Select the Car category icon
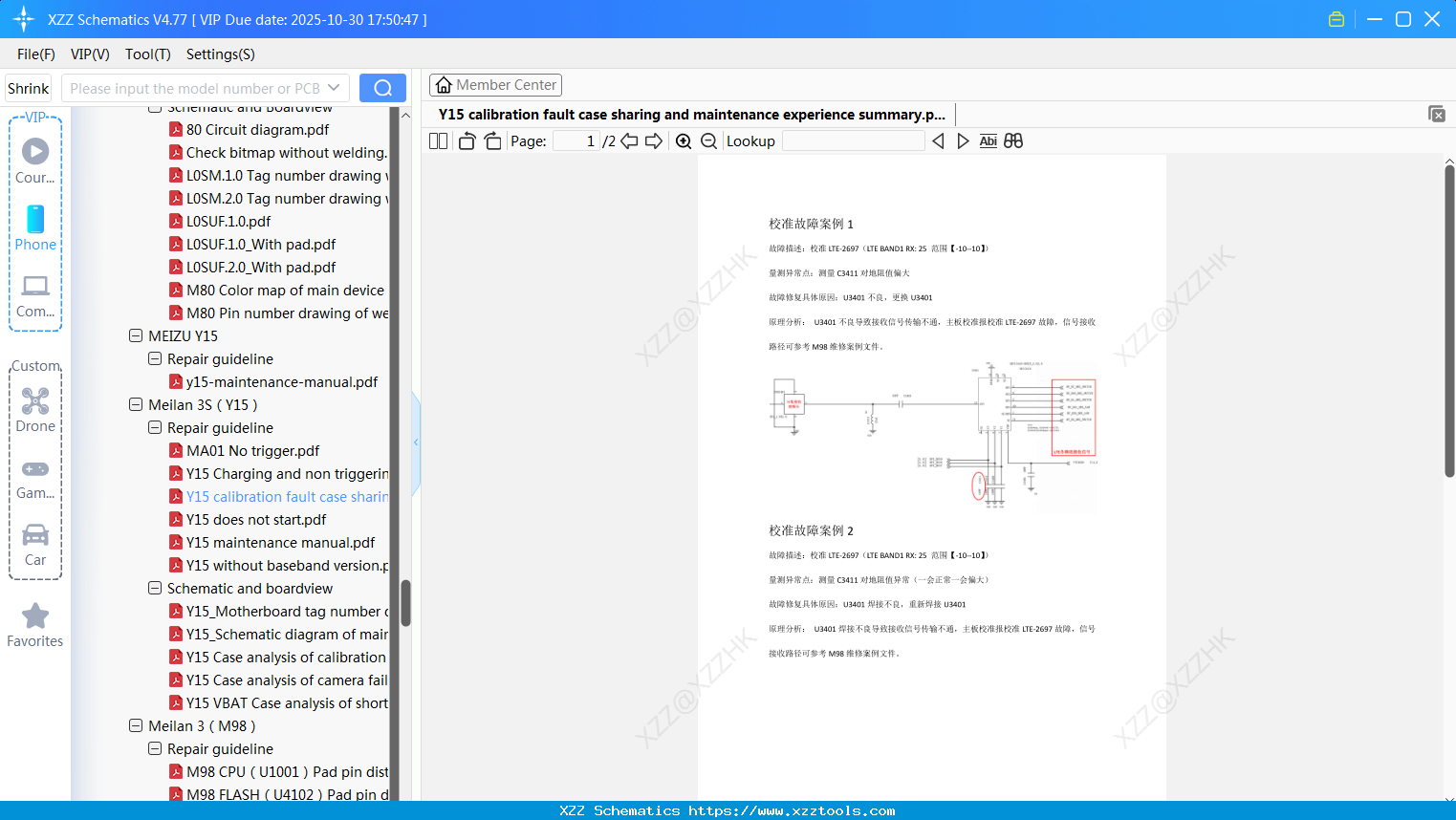 tap(35, 545)
